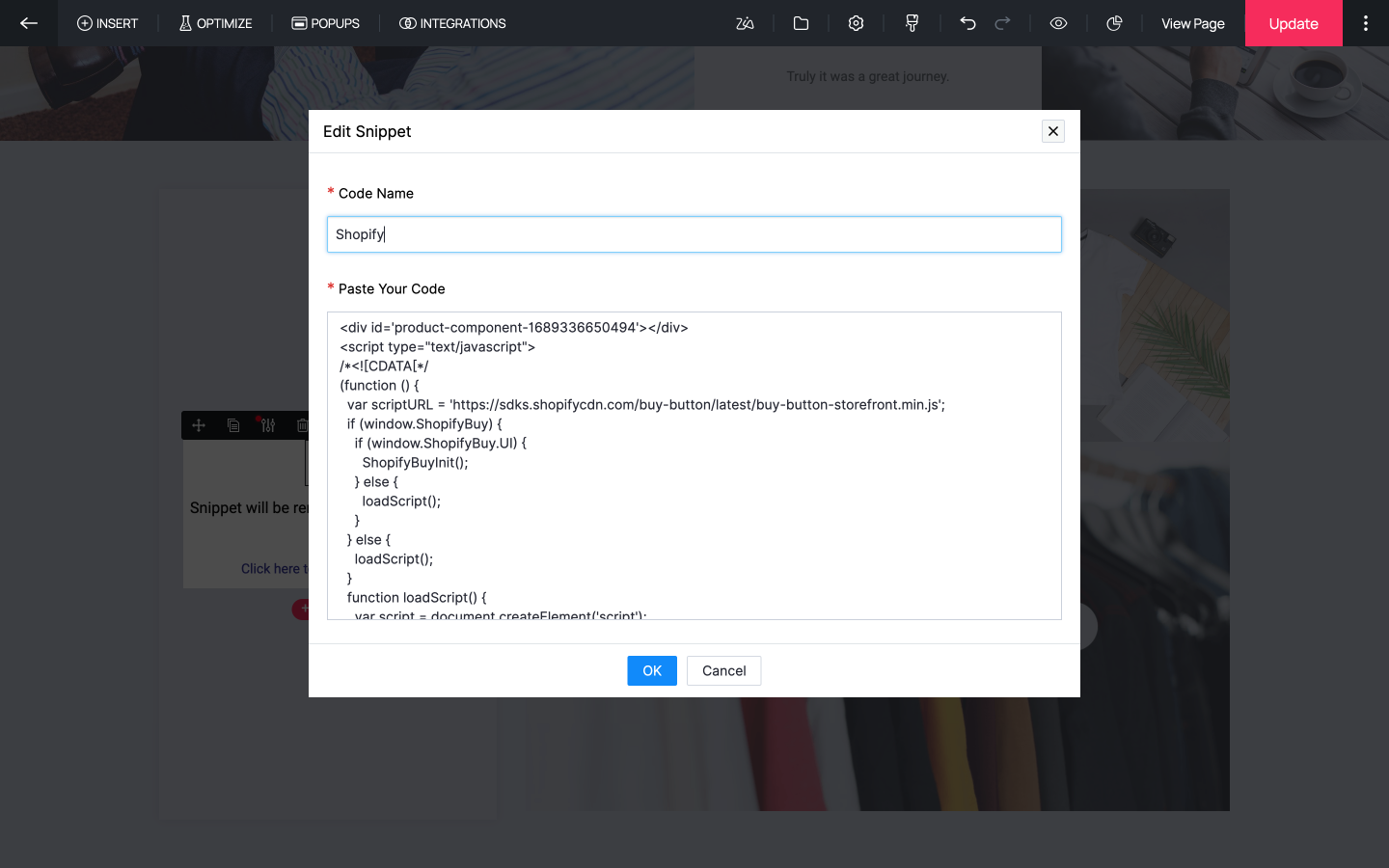Open snippet settings sliders icon
Viewport: 1389px width, 868px height.
click(267, 425)
